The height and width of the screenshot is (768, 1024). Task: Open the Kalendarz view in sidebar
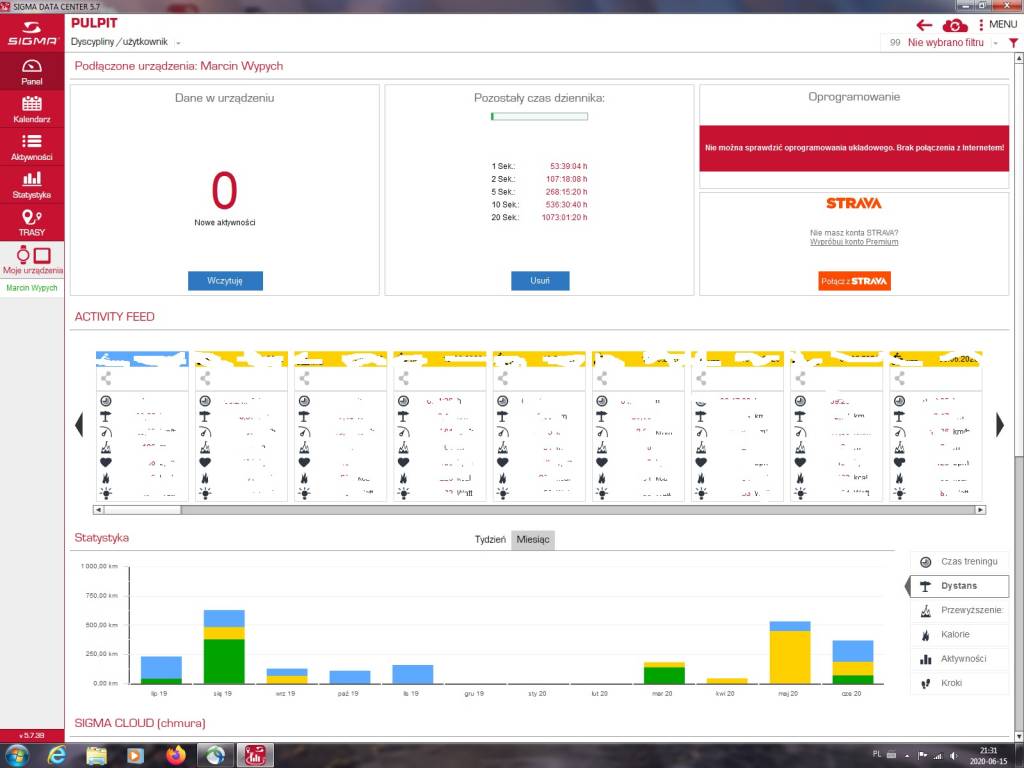point(31,109)
